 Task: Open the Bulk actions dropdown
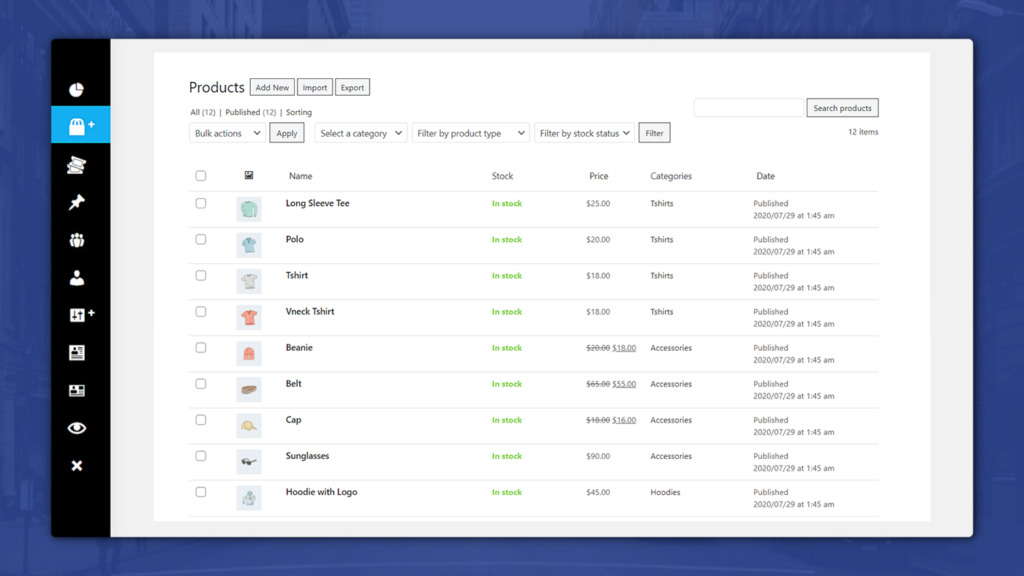click(x=227, y=133)
